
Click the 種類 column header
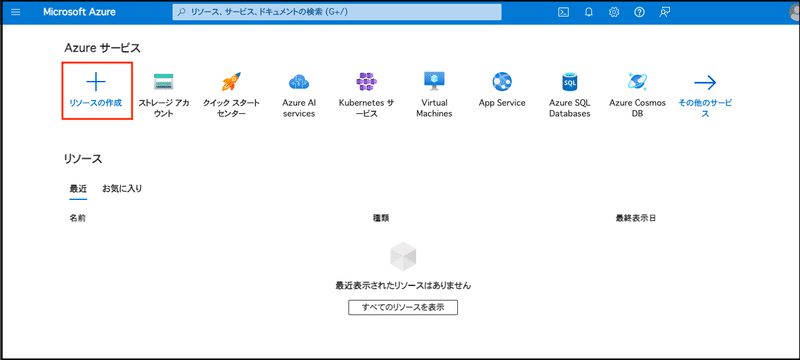[x=381, y=218]
